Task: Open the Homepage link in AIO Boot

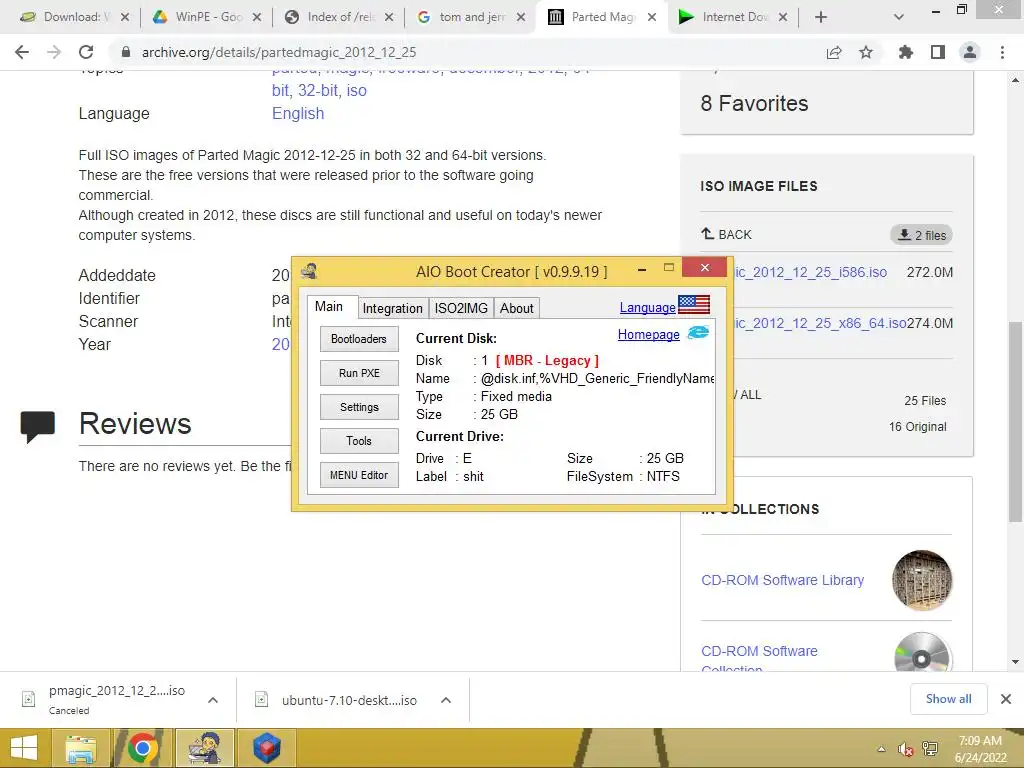Action: 648,334
